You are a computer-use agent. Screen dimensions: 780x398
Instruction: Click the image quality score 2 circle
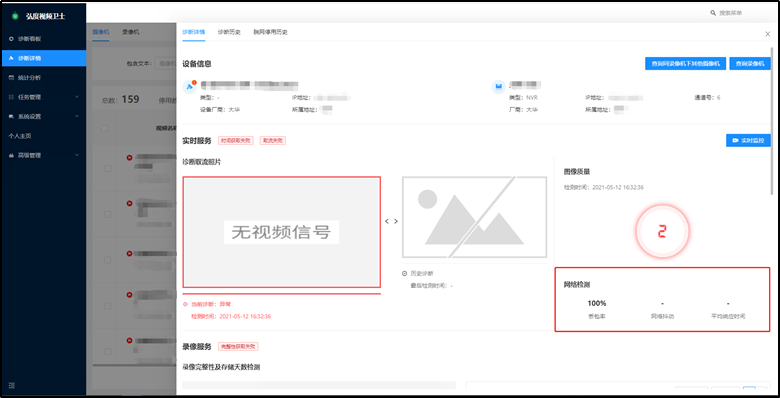(662, 231)
